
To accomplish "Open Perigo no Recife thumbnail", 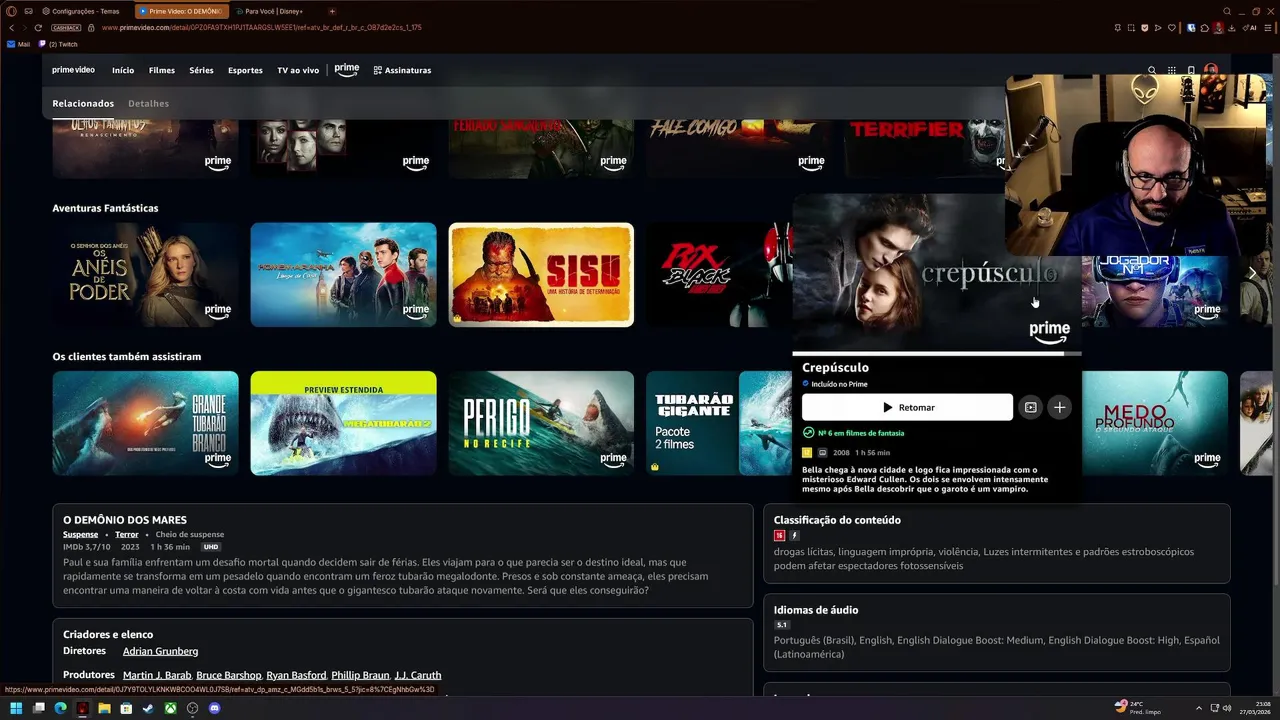I will (541, 423).
